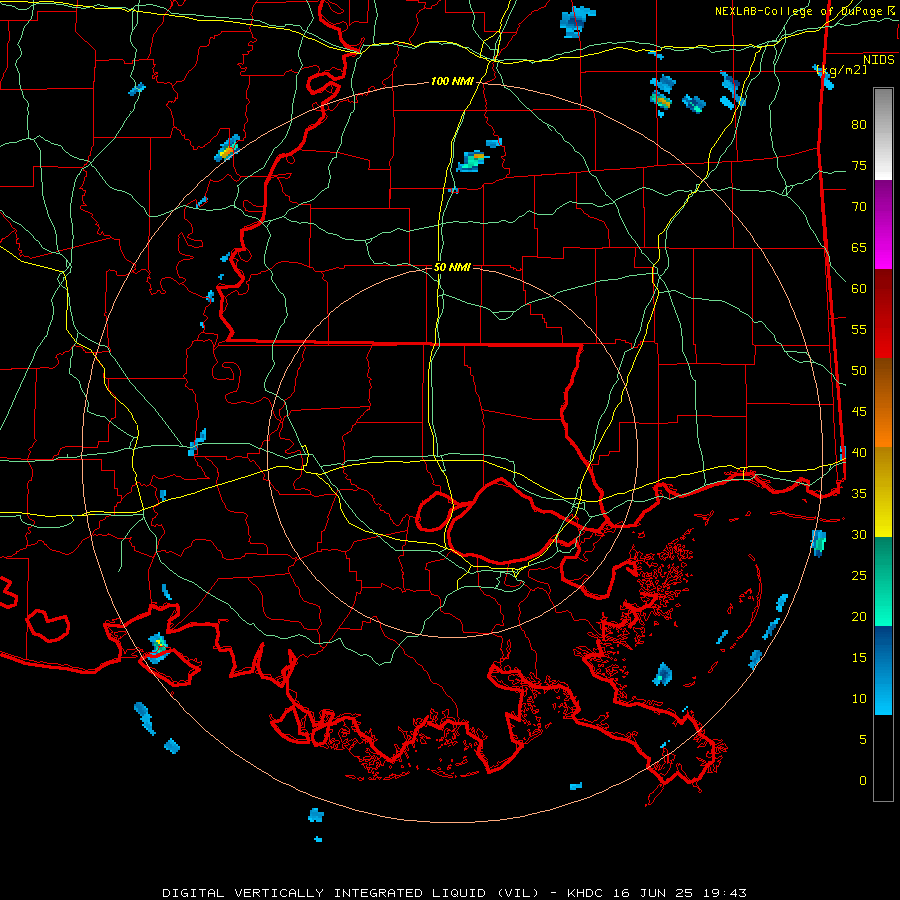The image size is (900, 900).
Task: Pick the white-gray segment of the VIL legend
Action: [883, 134]
